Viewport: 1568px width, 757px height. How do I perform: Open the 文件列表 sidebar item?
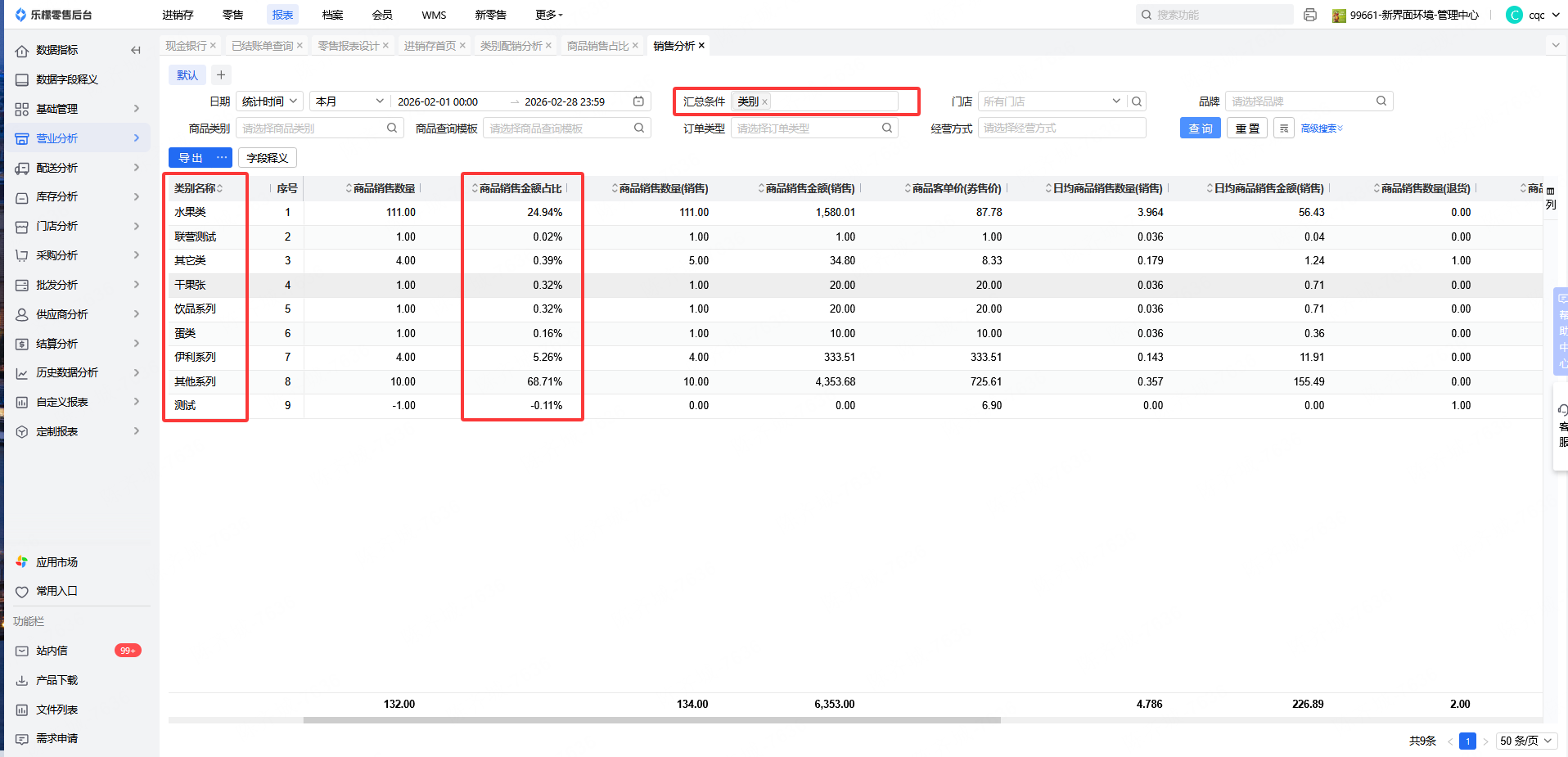[56, 710]
